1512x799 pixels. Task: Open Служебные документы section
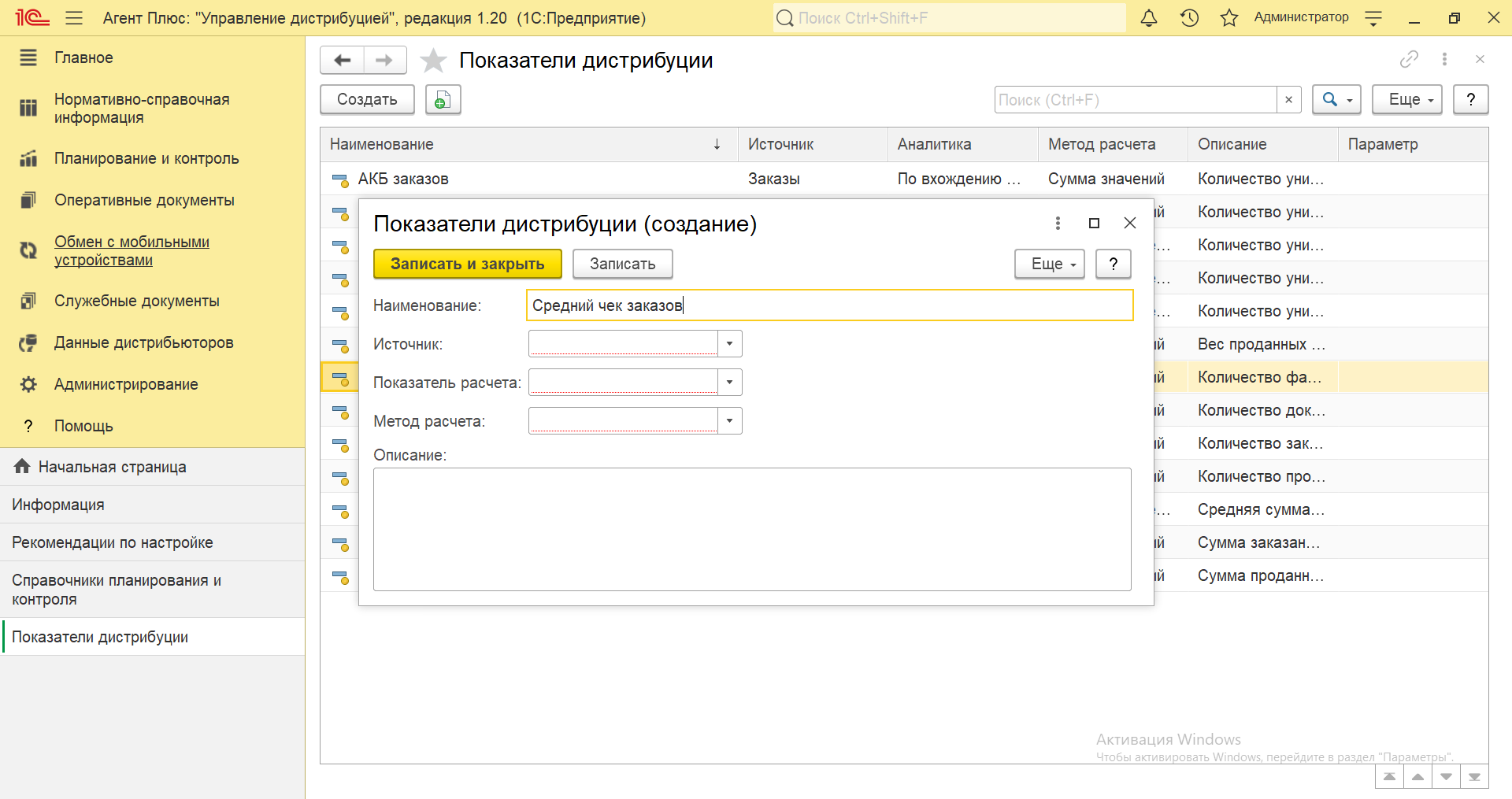point(137,301)
